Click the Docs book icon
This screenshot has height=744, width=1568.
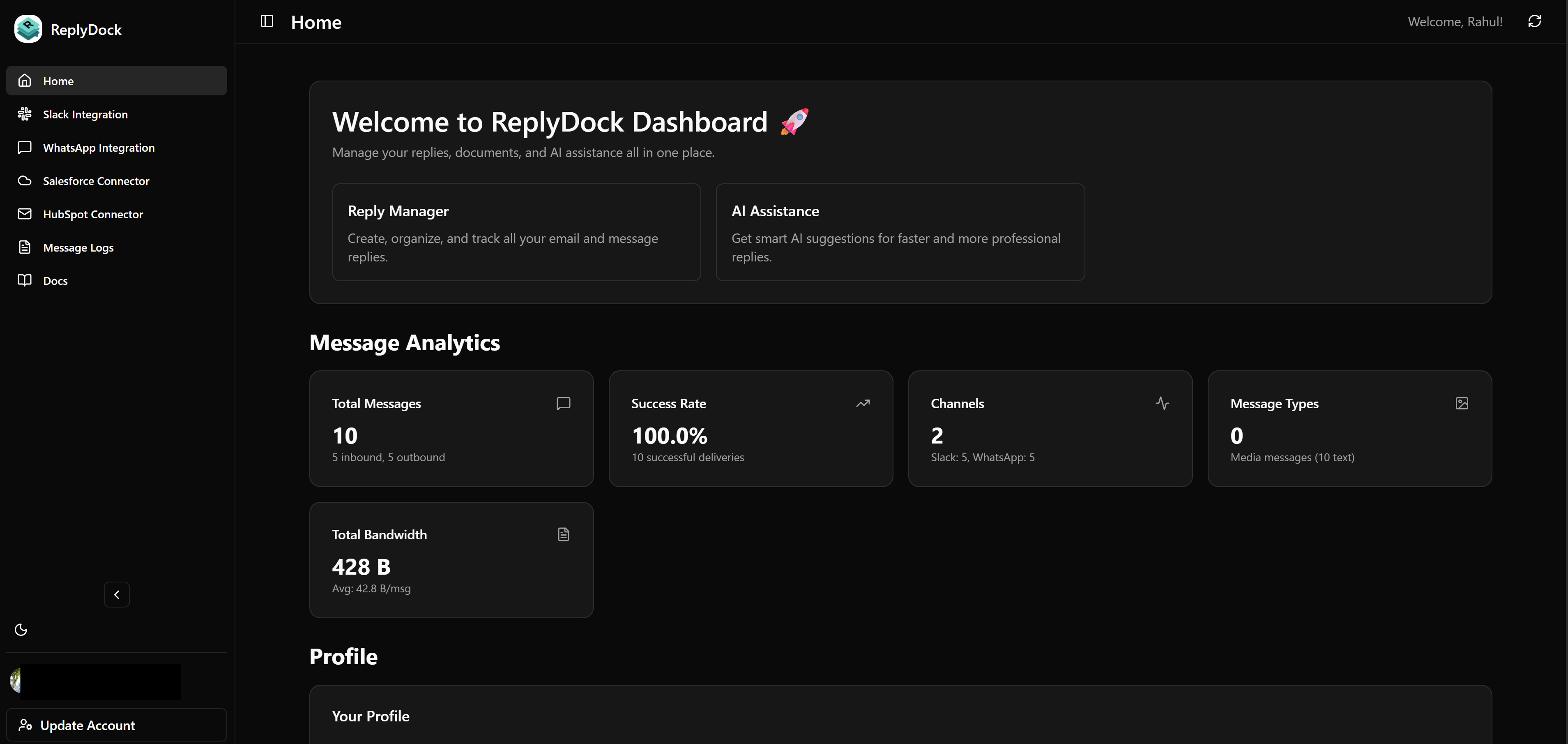tap(24, 280)
